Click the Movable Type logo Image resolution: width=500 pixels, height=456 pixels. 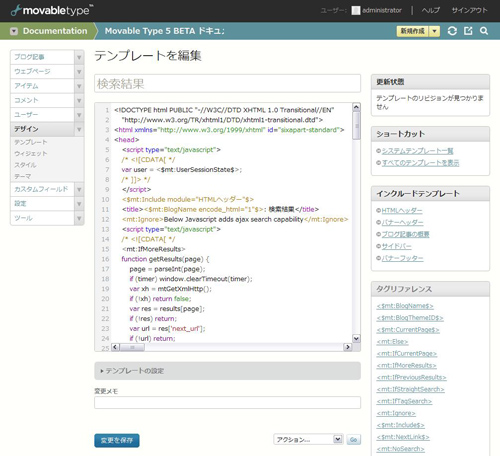pyautogui.click(x=52, y=11)
